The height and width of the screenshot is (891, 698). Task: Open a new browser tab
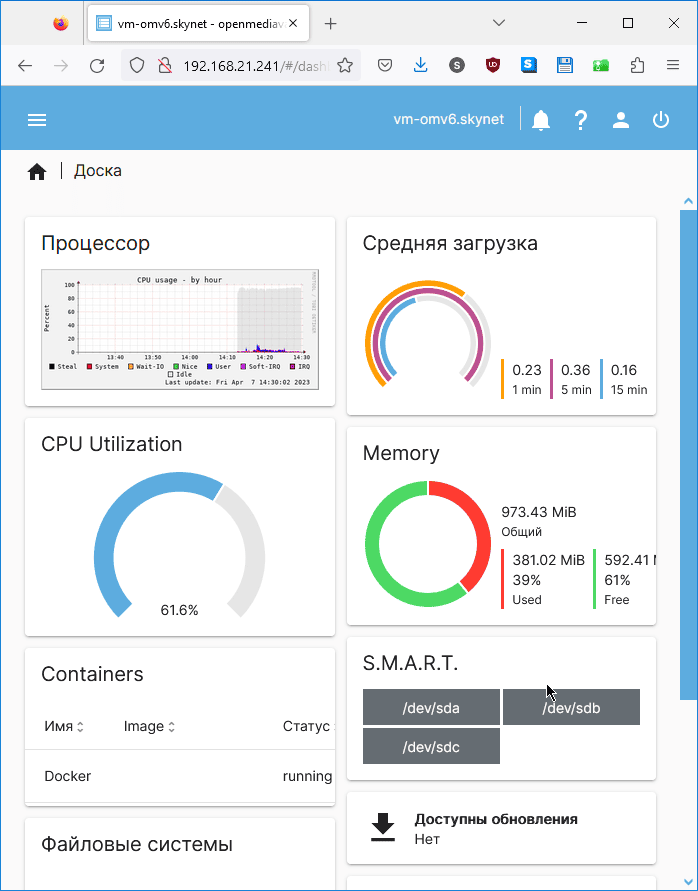(x=331, y=23)
